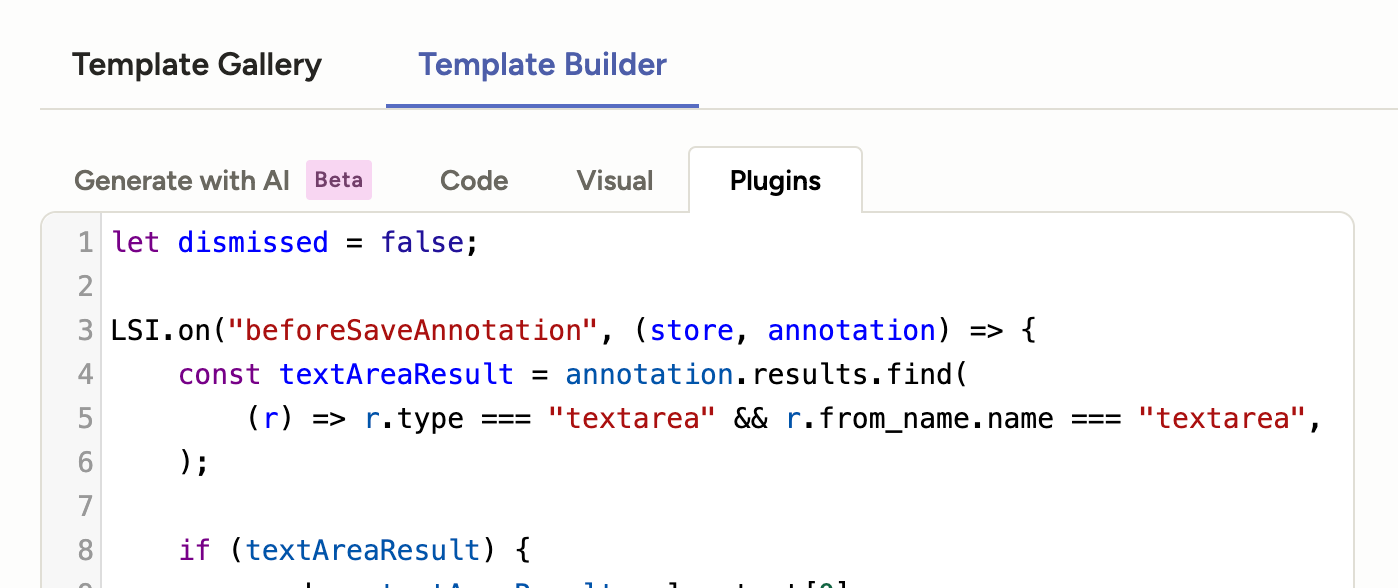This screenshot has width=1398, height=588.
Task: Click line number 1 in the gutter
Action: coord(85,243)
